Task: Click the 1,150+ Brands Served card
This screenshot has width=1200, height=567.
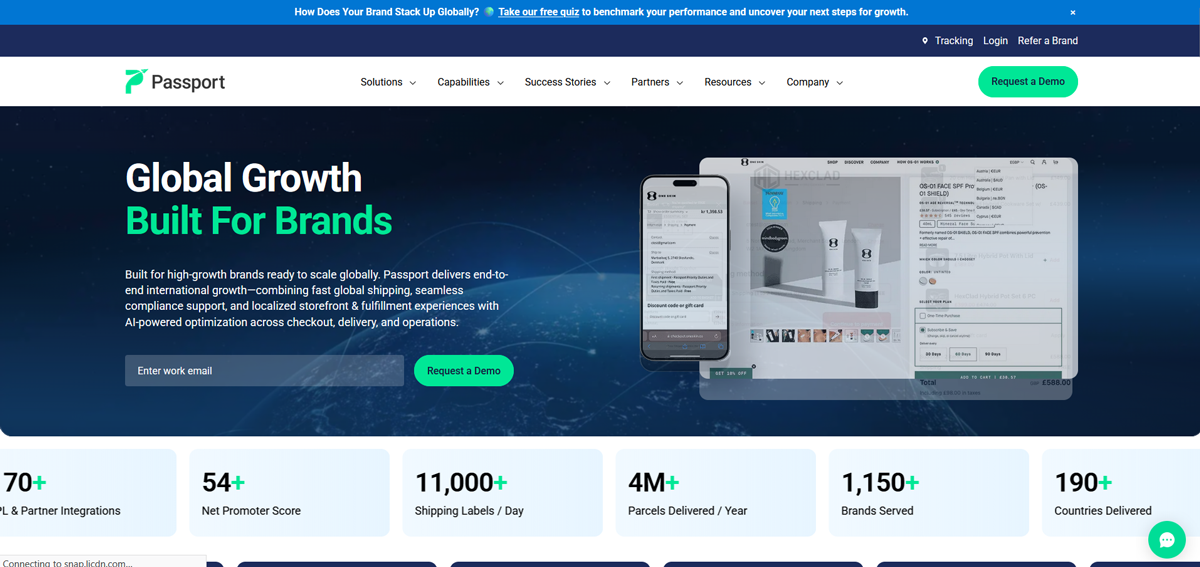Action: (x=928, y=492)
